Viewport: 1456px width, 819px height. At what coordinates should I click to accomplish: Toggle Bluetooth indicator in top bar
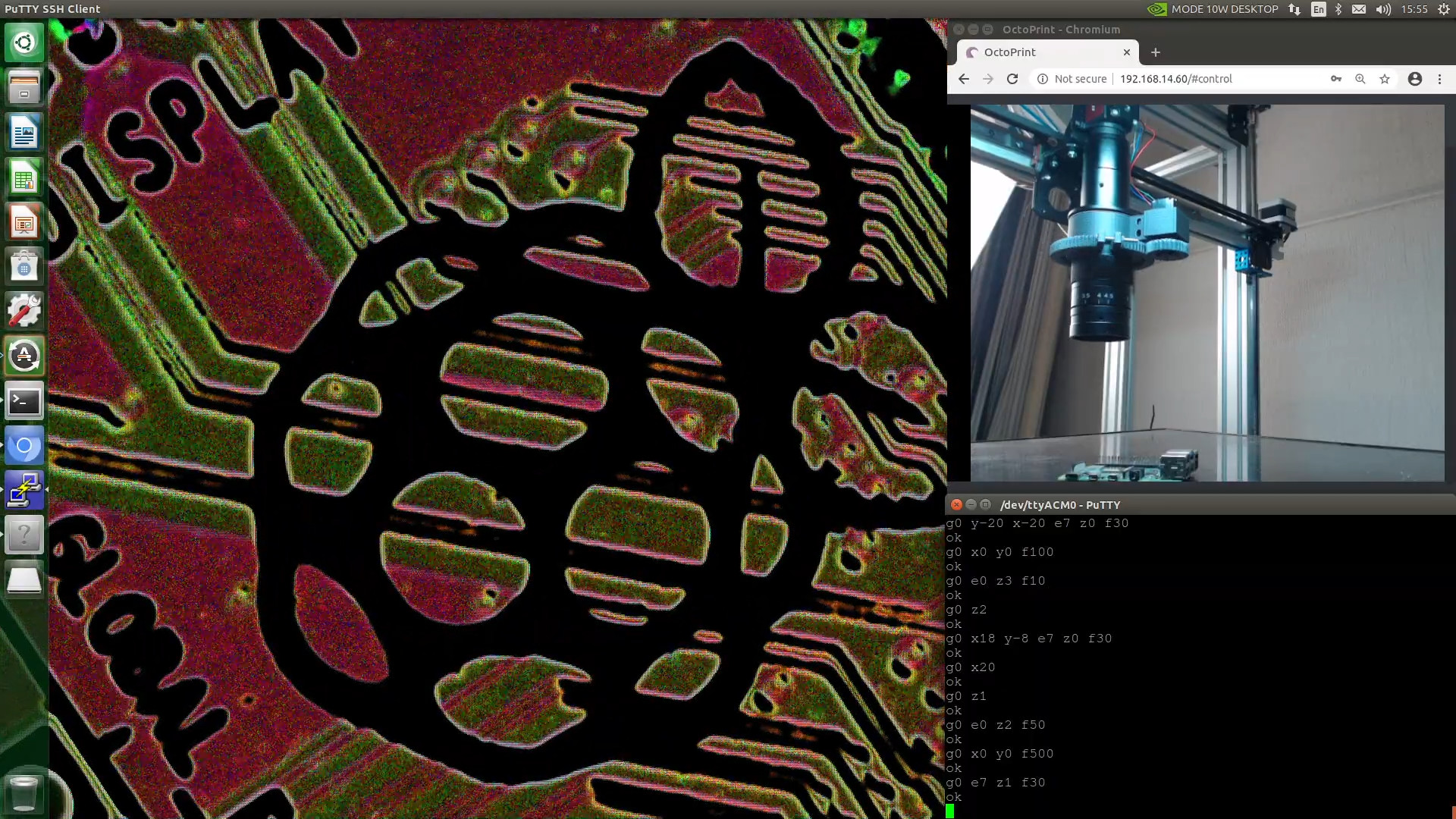click(1338, 9)
